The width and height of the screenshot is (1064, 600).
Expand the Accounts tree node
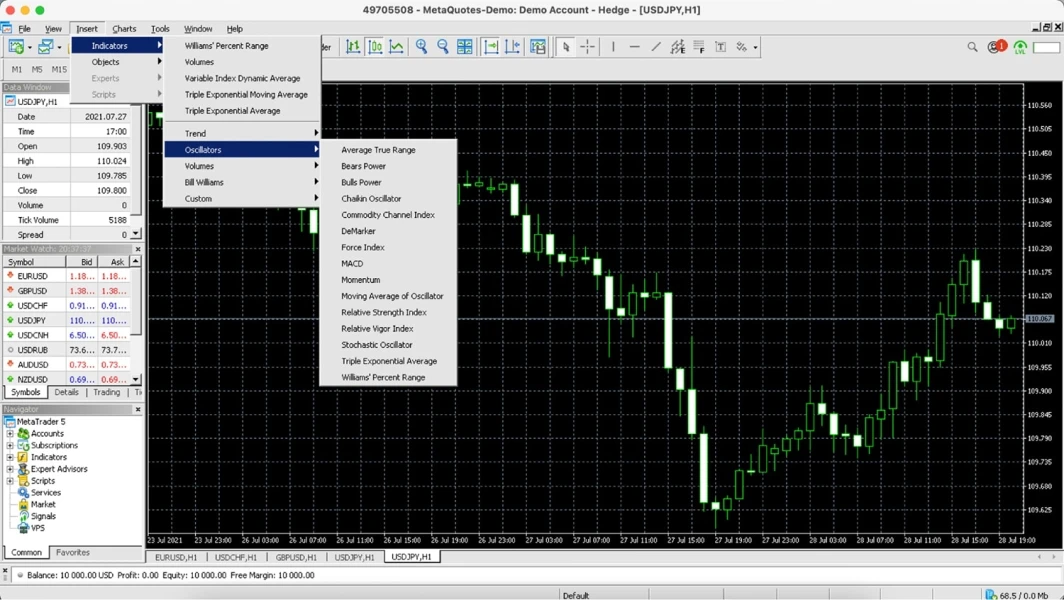coord(10,434)
